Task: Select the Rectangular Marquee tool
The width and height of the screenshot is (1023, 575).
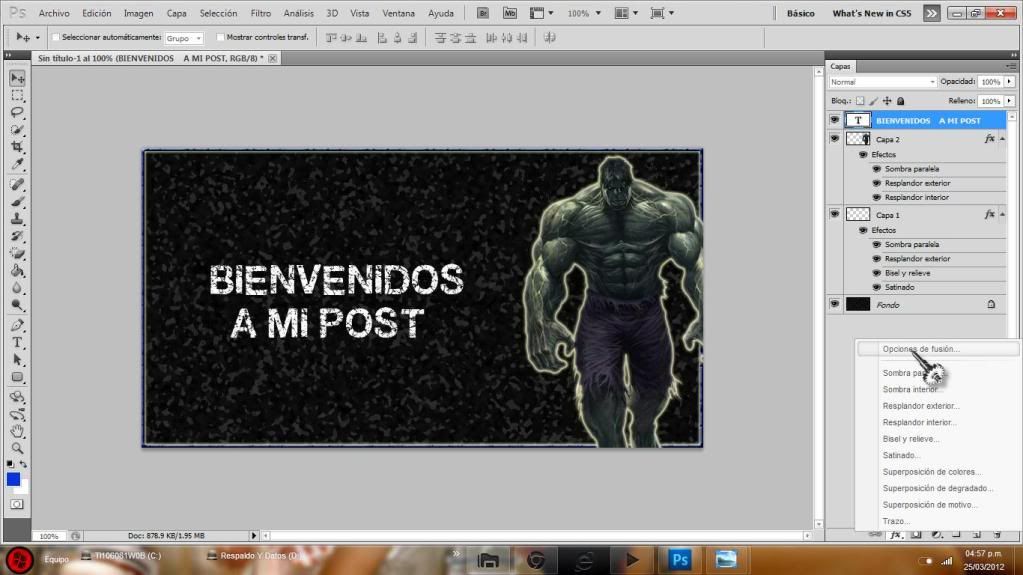Action: (18, 96)
